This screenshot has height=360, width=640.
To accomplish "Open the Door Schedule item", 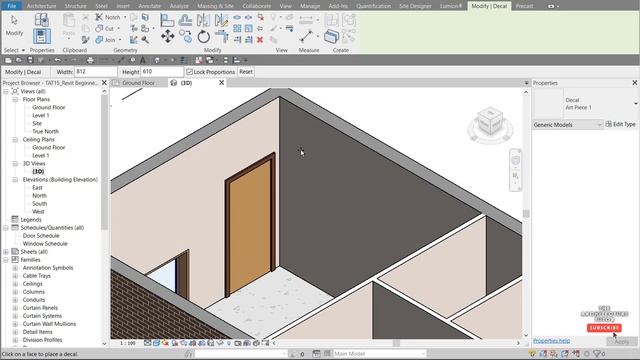I will 41,236.
